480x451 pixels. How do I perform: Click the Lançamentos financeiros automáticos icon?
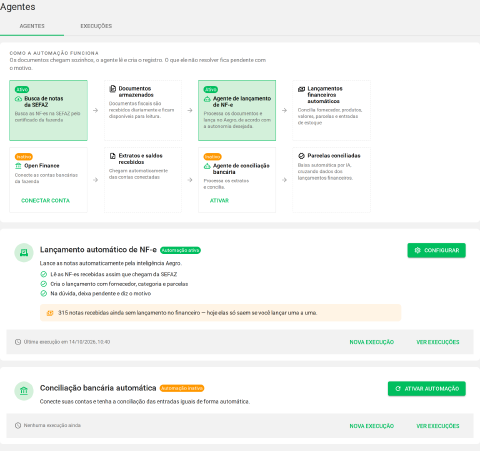click(x=301, y=89)
